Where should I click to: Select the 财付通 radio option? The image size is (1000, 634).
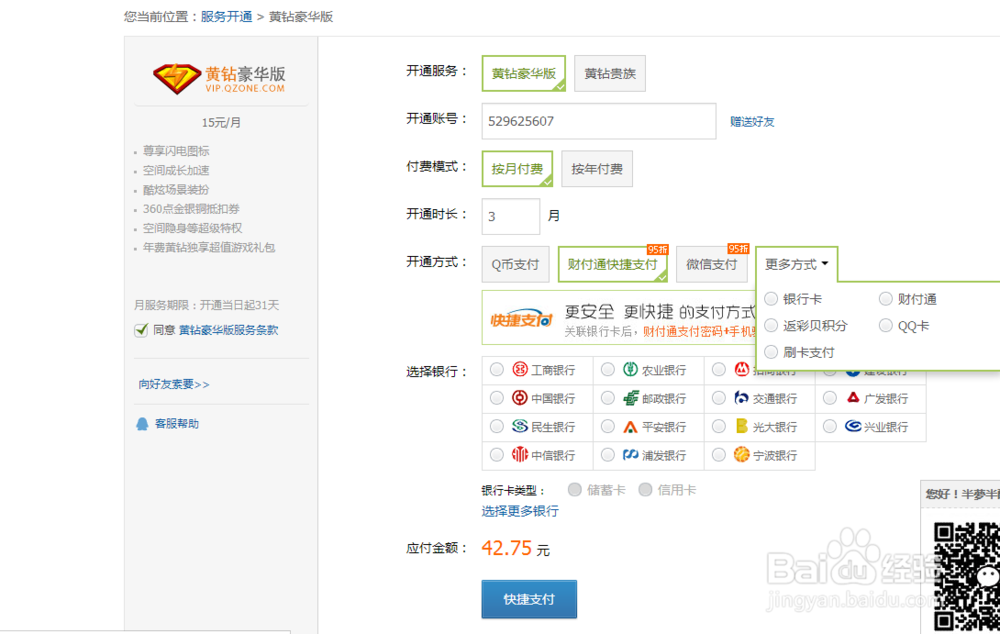[885, 299]
